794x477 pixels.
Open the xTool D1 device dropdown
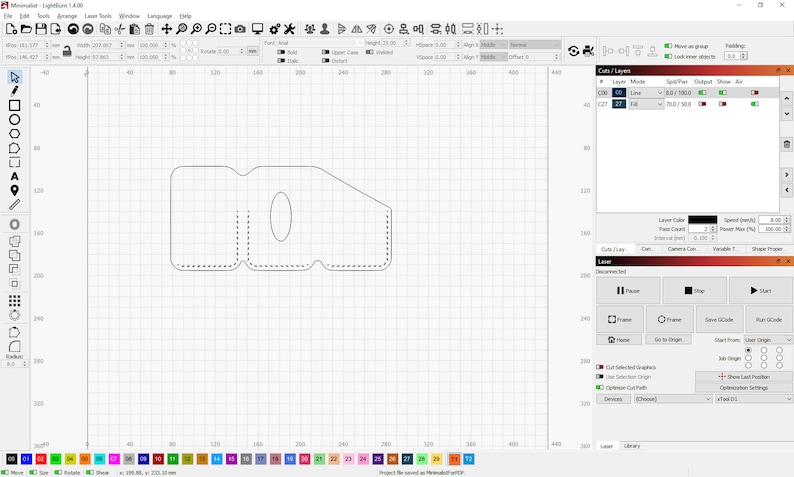[753, 399]
